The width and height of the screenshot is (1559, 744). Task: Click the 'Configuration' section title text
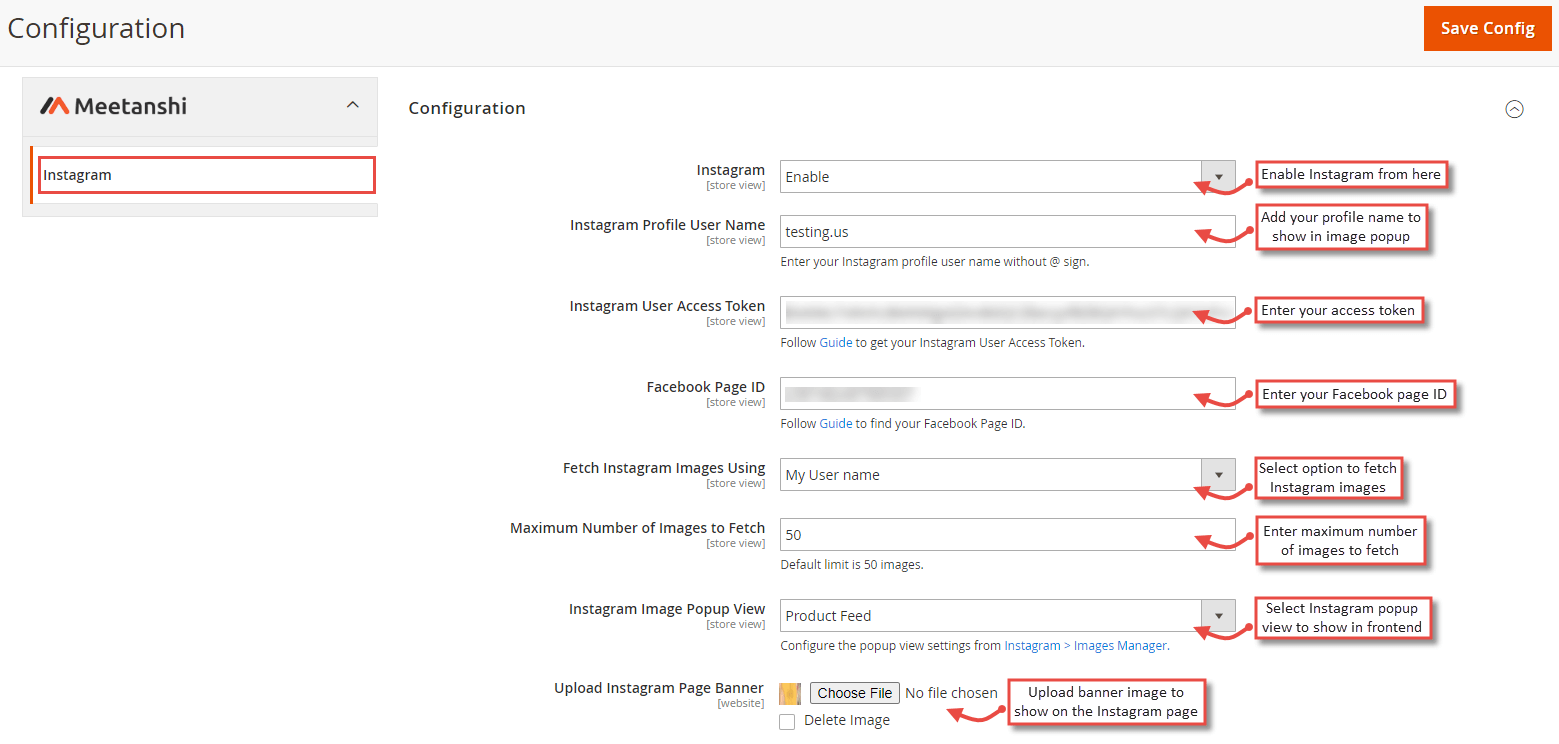pyautogui.click(x=467, y=108)
